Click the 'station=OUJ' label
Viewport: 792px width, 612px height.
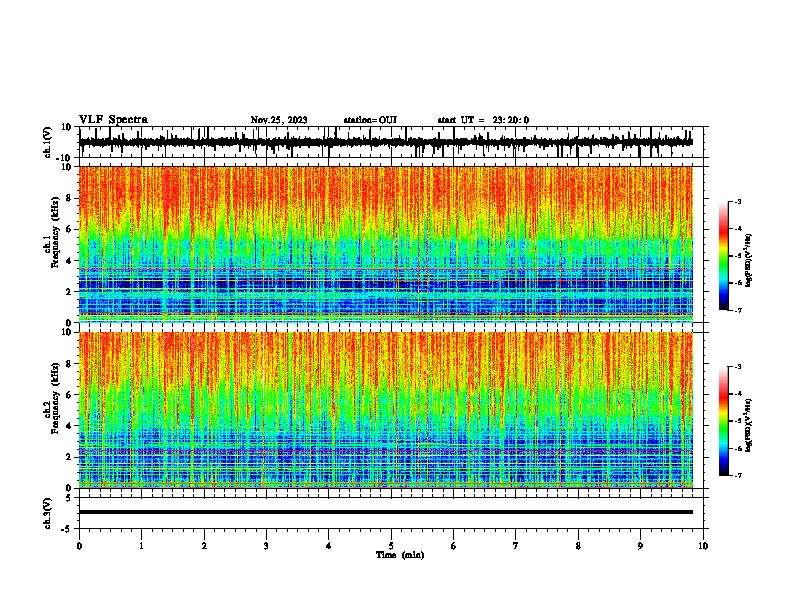pyautogui.click(x=370, y=120)
